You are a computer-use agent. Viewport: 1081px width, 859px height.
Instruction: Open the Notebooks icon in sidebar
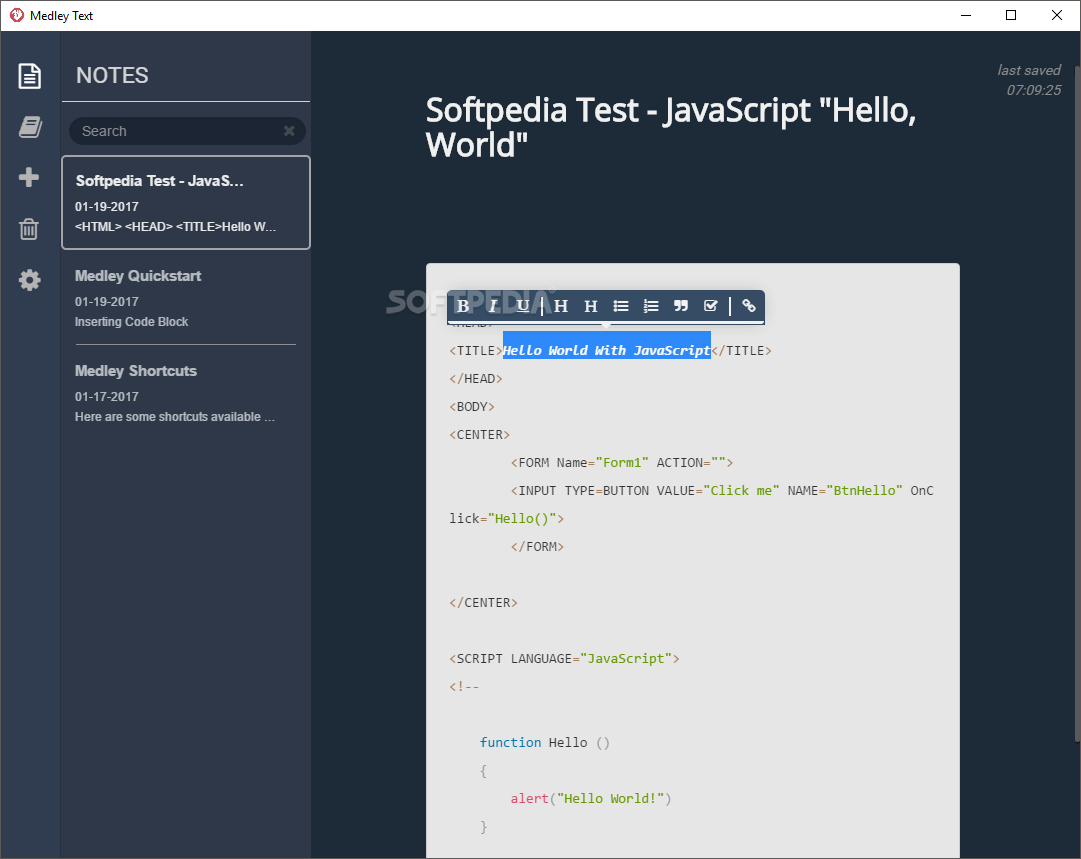30,127
